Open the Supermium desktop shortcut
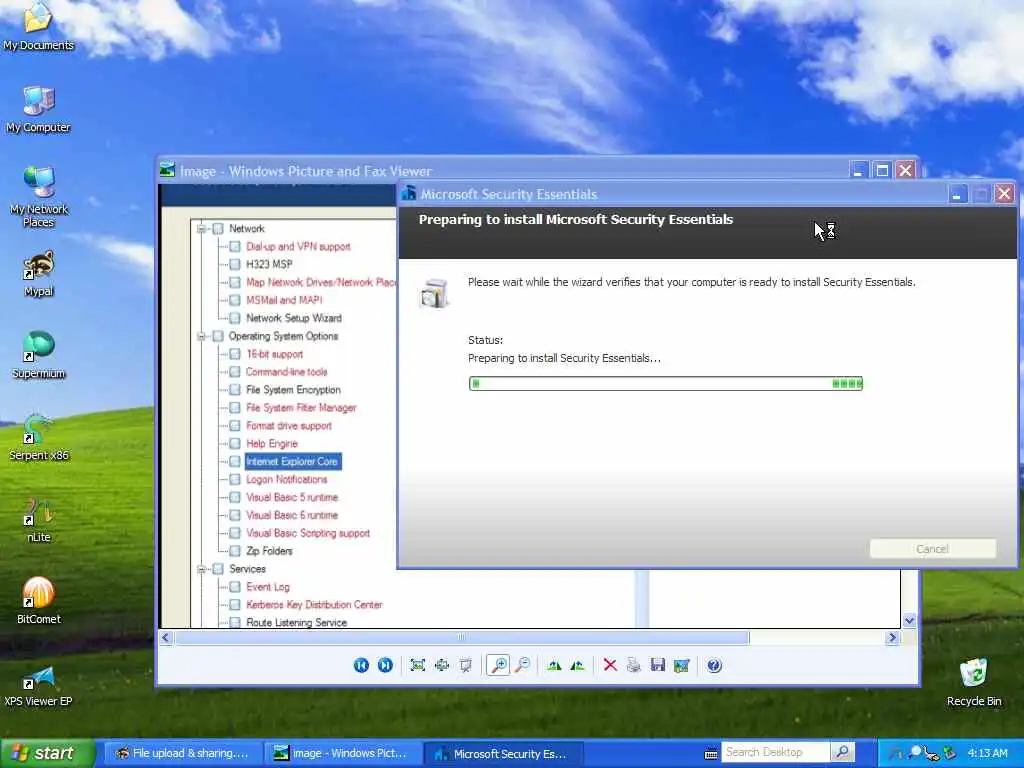The height and width of the screenshot is (768, 1024). coord(39,356)
